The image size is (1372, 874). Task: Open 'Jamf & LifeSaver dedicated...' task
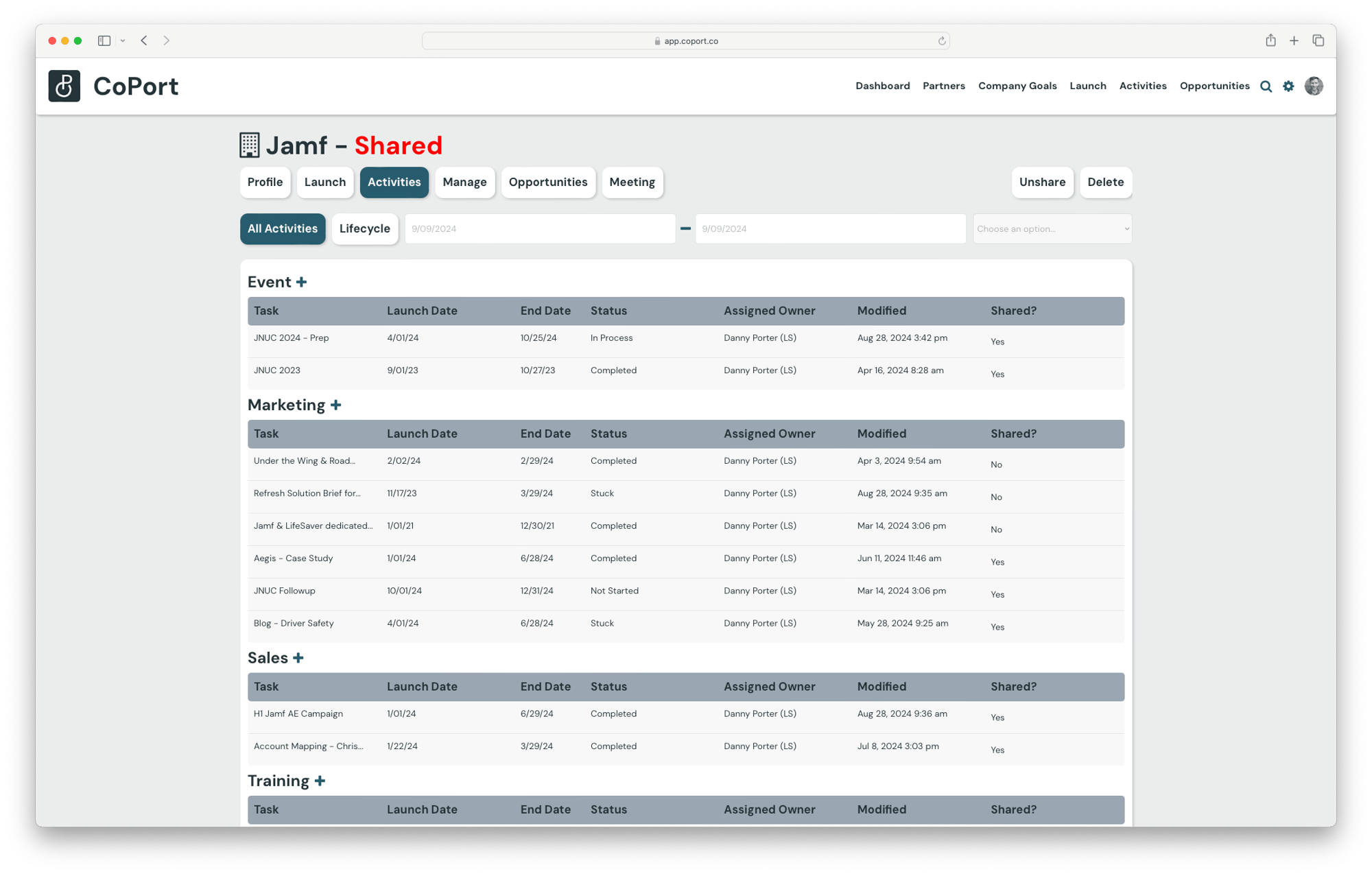pyautogui.click(x=313, y=526)
